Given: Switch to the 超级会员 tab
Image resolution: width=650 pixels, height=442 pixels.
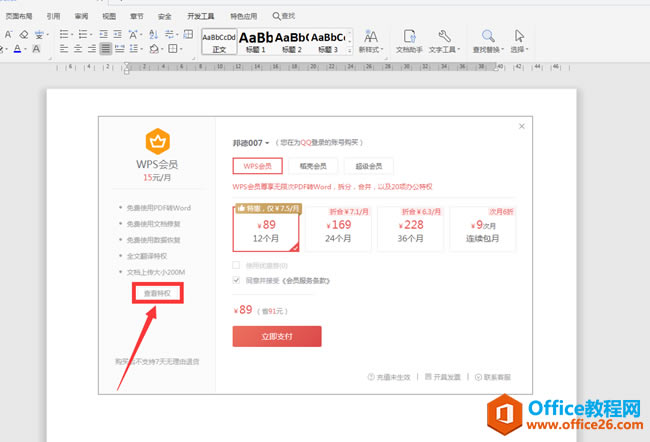Looking at the screenshot, I should (369, 166).
